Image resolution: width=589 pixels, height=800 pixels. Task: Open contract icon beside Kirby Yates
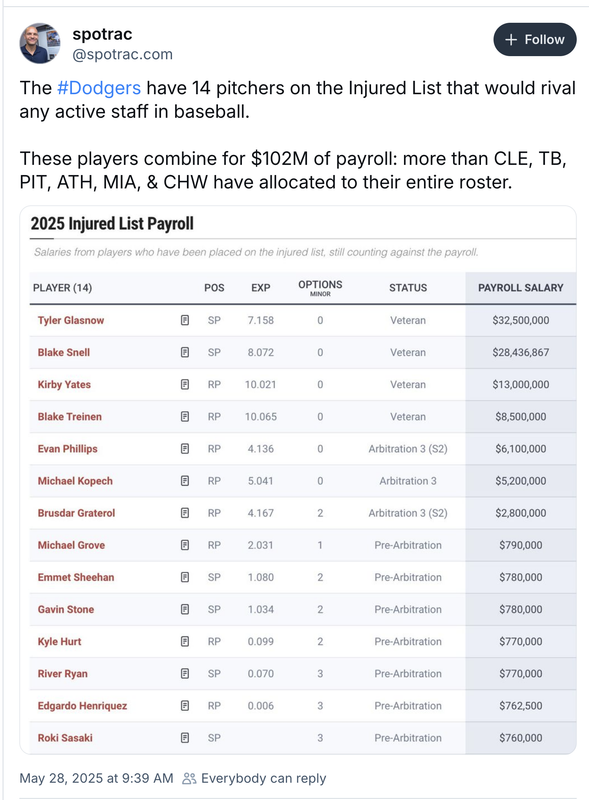point(185,385)
